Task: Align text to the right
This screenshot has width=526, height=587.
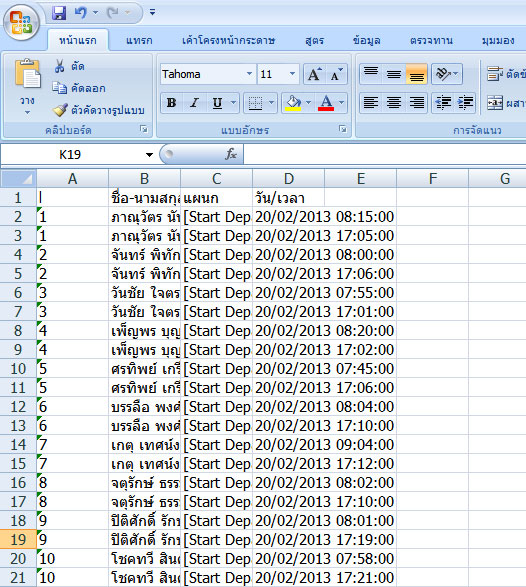Action: click(416, 103)
